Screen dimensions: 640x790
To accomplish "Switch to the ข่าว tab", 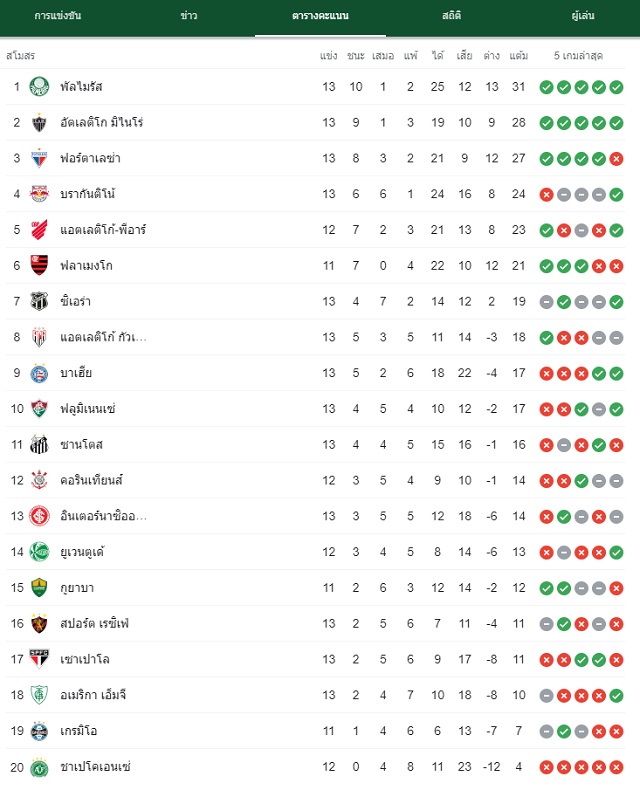I will tap(189, 16).
